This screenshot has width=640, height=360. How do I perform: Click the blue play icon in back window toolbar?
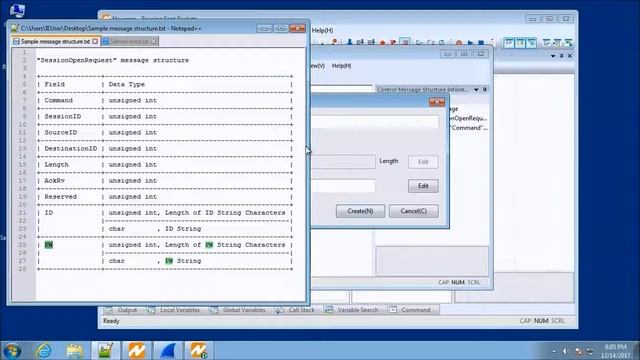(470, 42)
